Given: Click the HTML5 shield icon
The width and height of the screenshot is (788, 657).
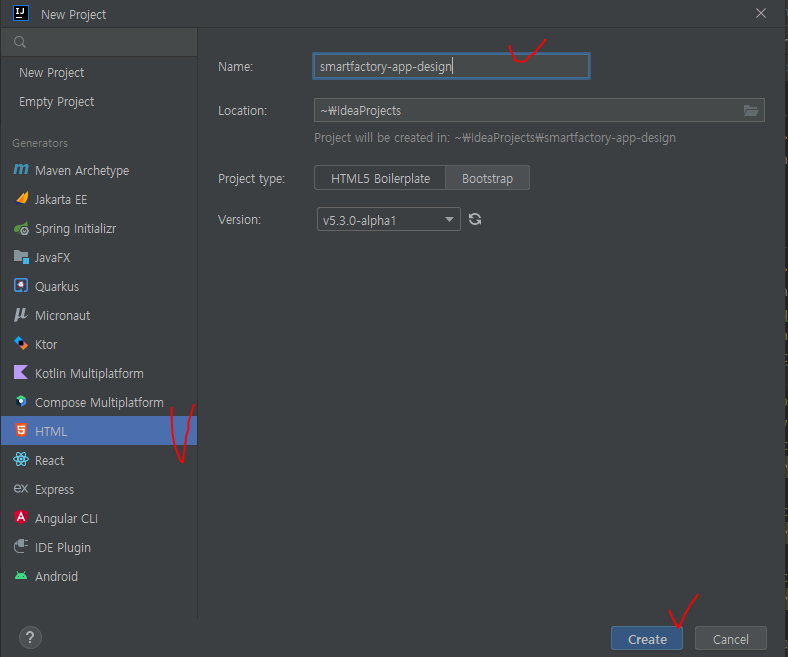Looking at the screenshot, I should pyautogui.click(x=21, y=430).
